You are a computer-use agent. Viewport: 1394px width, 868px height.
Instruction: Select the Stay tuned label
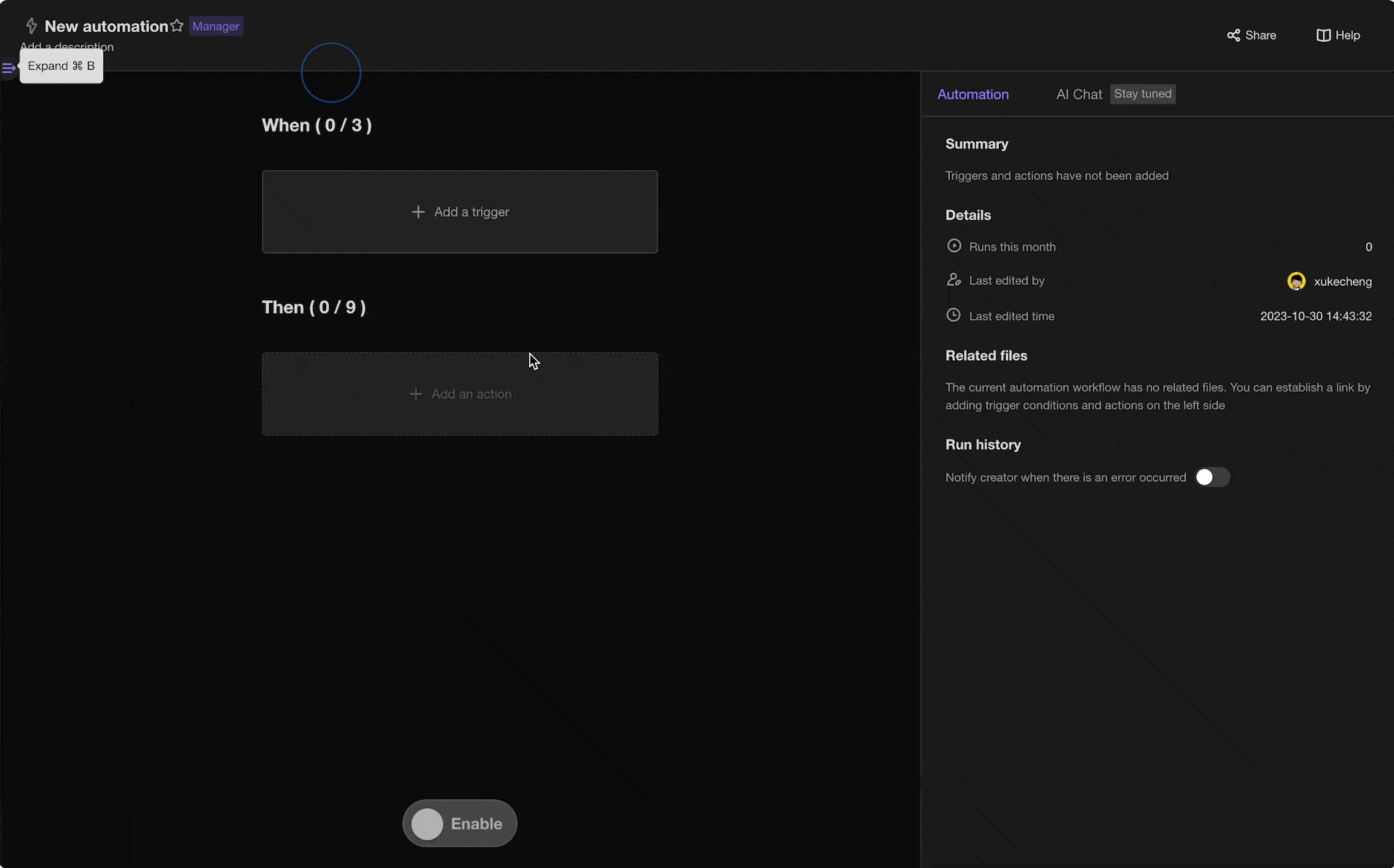(1143, 93)
